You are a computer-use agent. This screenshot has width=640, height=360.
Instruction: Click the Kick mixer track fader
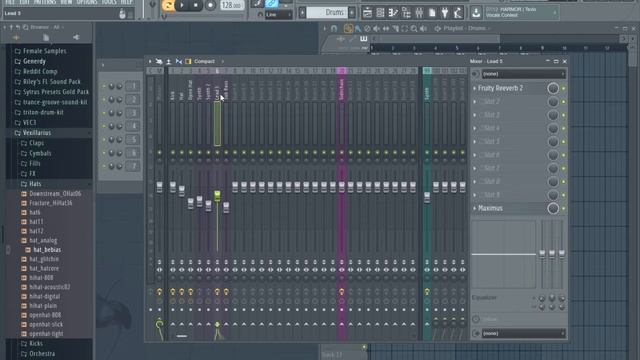click(x=173, y=187)
